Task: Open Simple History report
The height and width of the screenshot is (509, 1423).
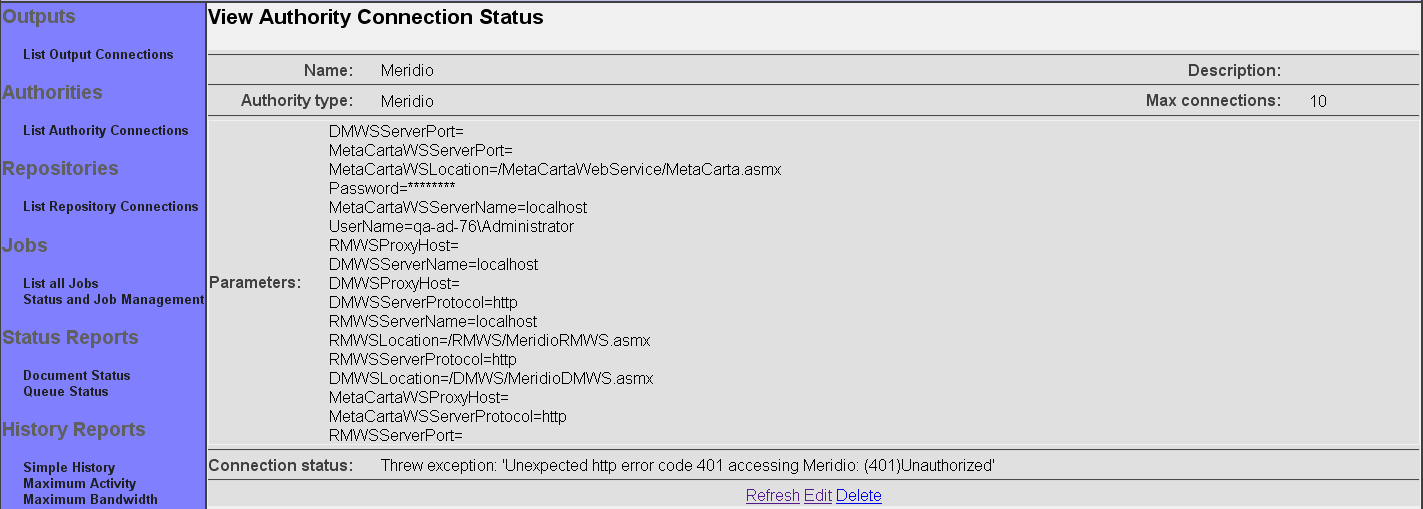Action: (68, 468)
